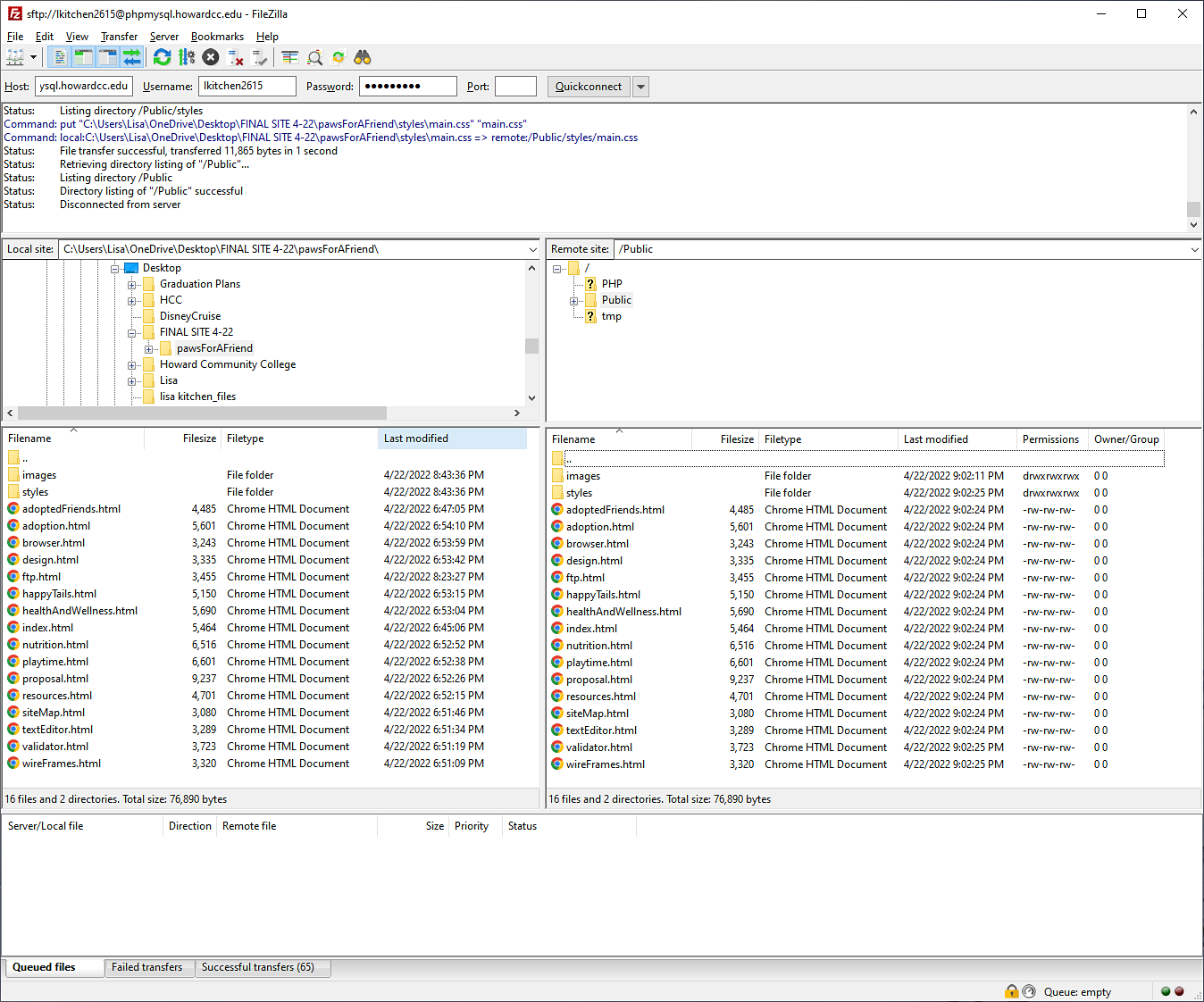Toggle the message log display

pyautogui.click(x=58, y=56)
